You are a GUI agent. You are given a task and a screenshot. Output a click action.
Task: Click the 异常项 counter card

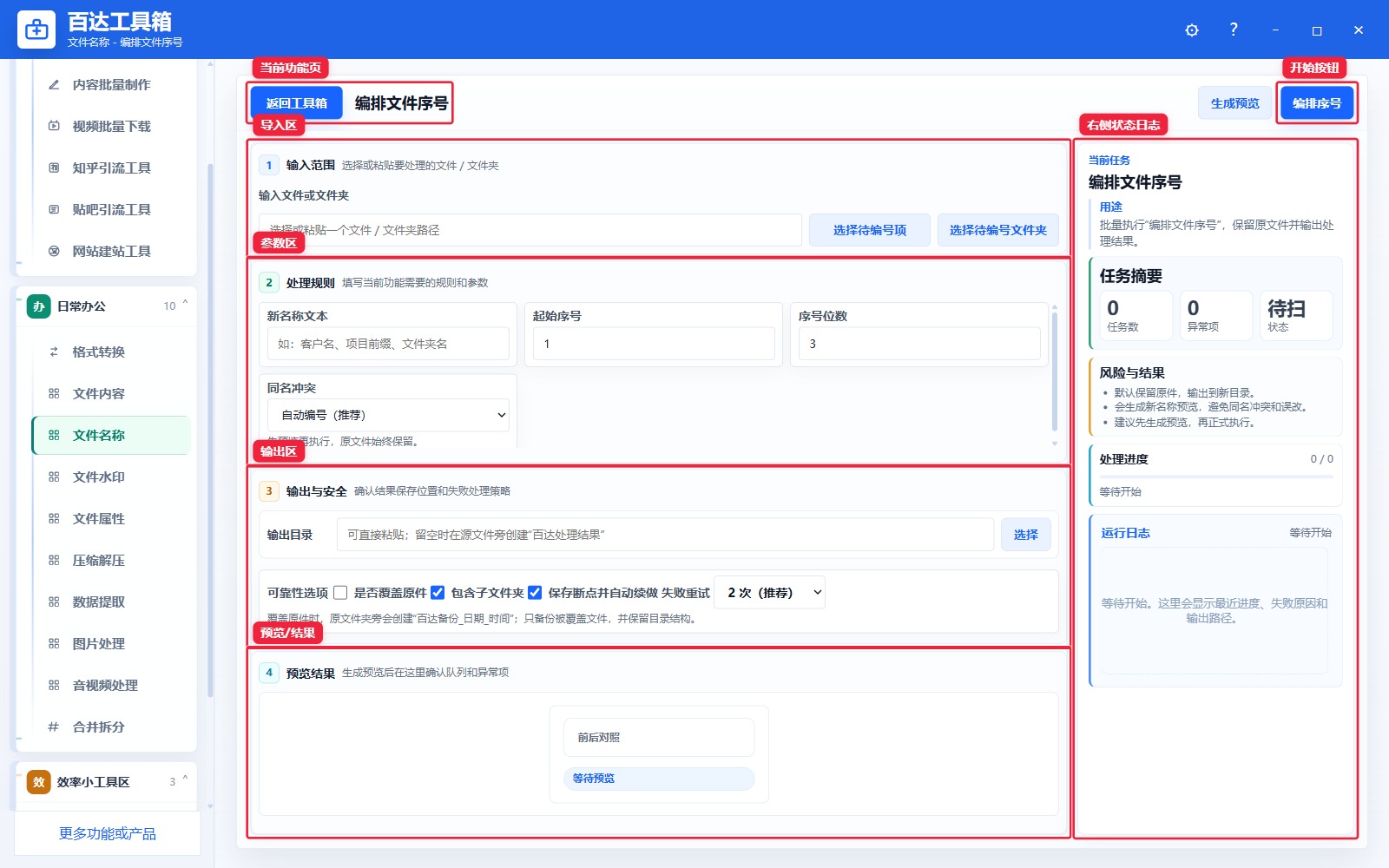[1216, 315]
